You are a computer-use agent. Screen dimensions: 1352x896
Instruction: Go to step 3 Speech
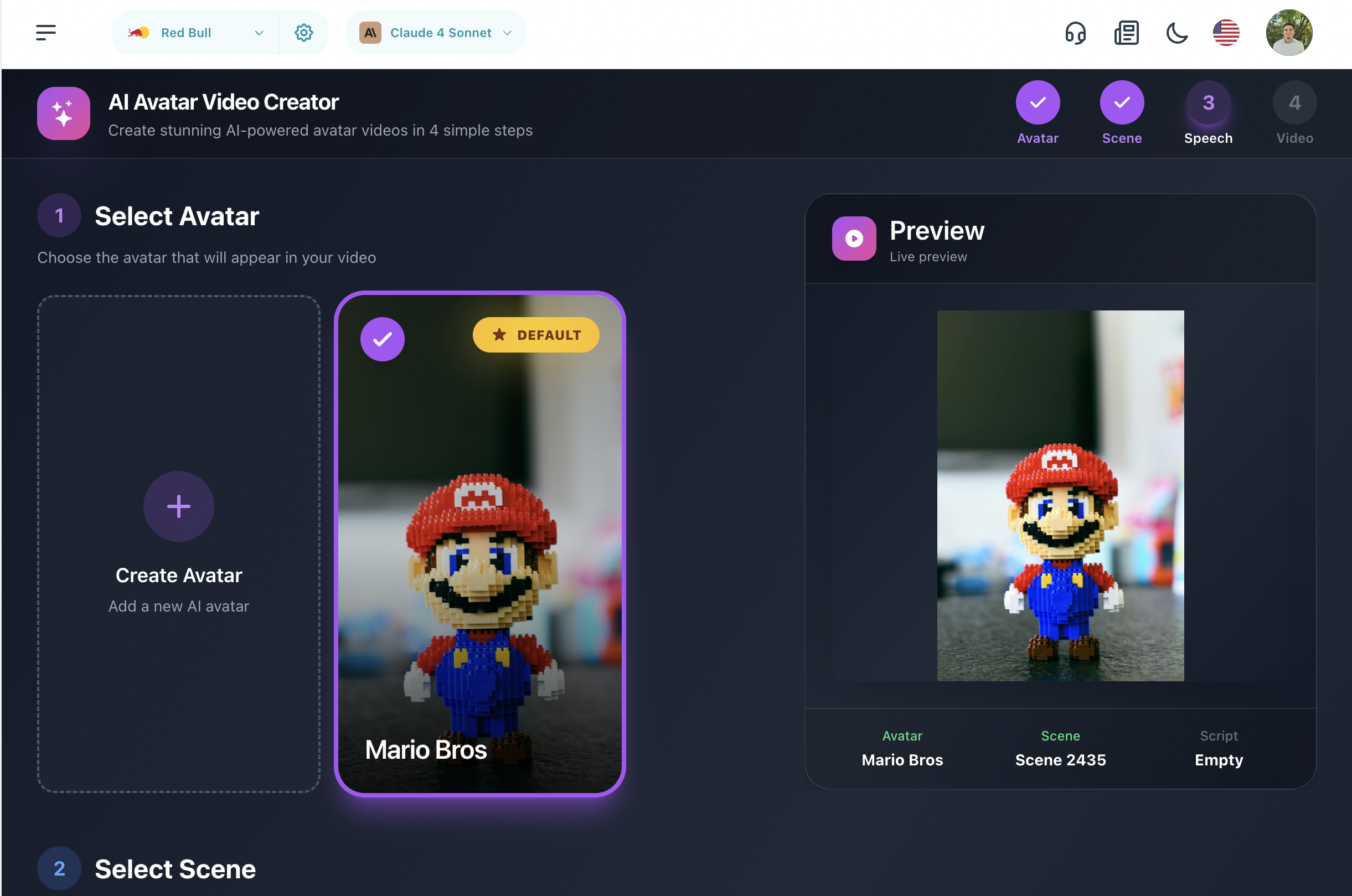1207,103
